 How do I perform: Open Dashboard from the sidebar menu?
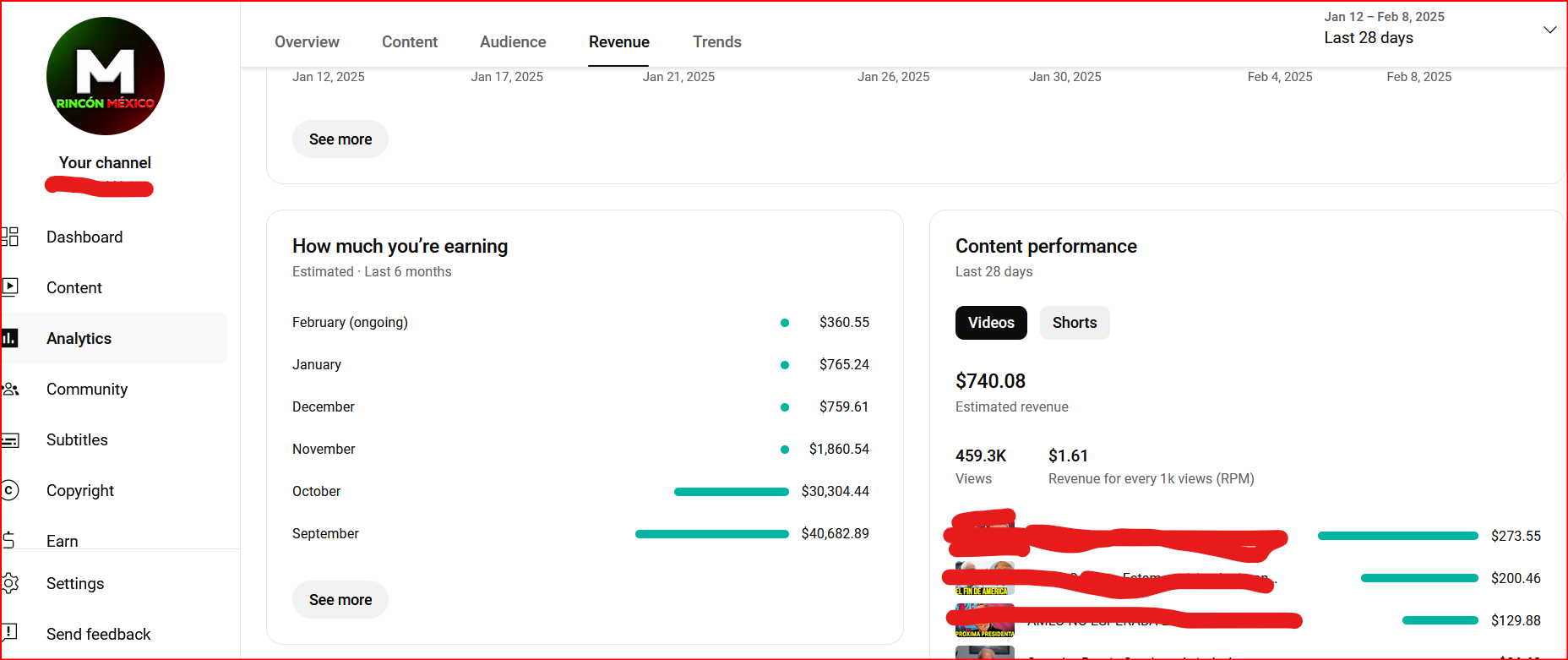pyautogui.click(x=84, y=237)
